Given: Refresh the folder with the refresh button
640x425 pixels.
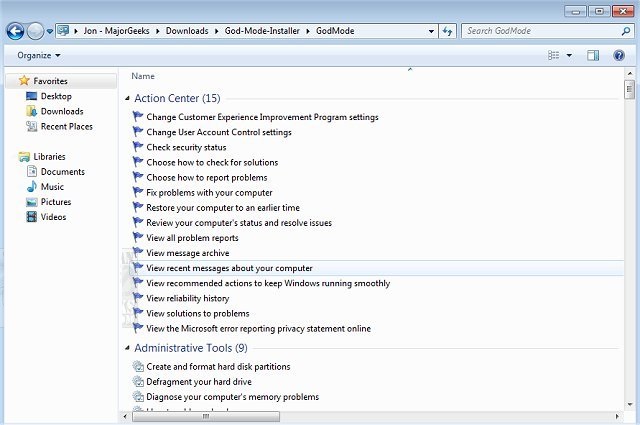Looking at the screenshot, I should (447, 31).
